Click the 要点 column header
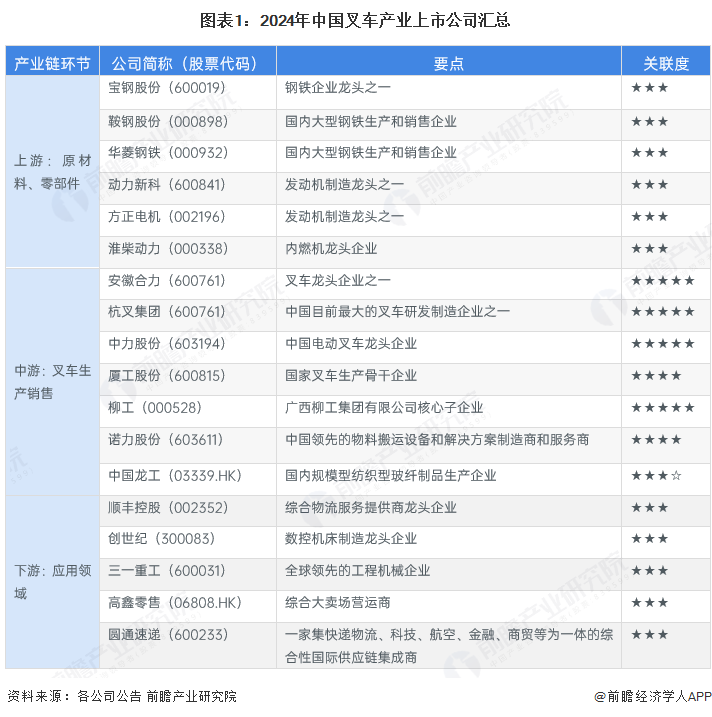The image size is (712, 717). tap(449, 61)
